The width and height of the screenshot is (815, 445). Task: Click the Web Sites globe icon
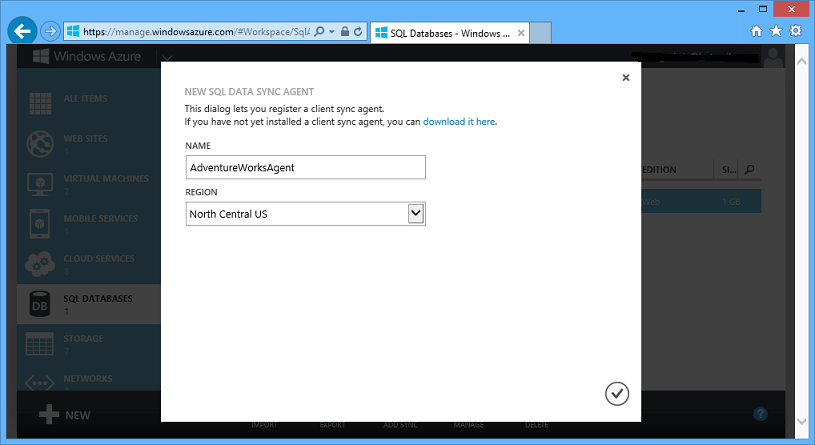[40, 143]
